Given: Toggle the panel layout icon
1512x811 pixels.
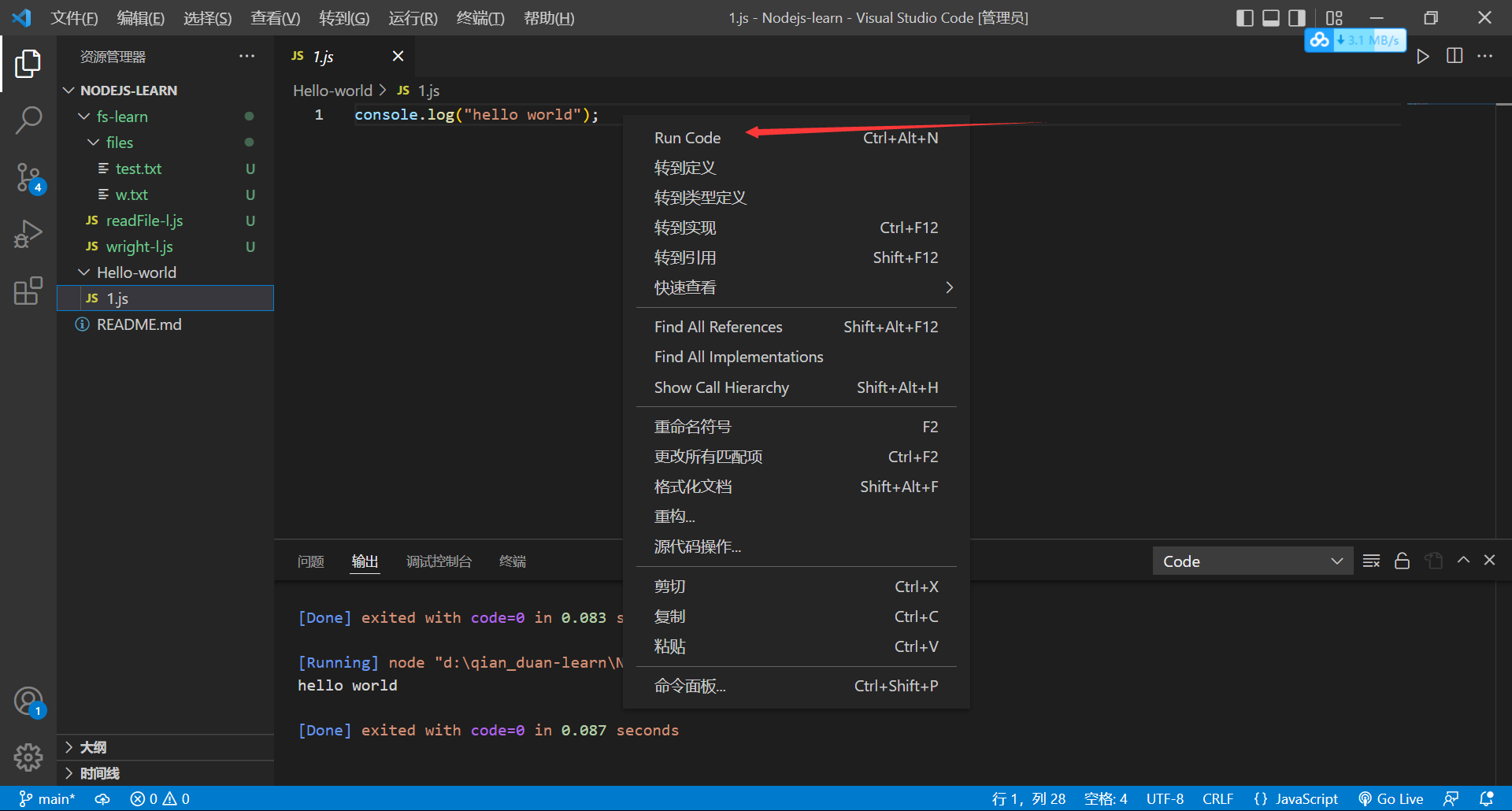Looking at the screenshot, I should click(1271, 17).
